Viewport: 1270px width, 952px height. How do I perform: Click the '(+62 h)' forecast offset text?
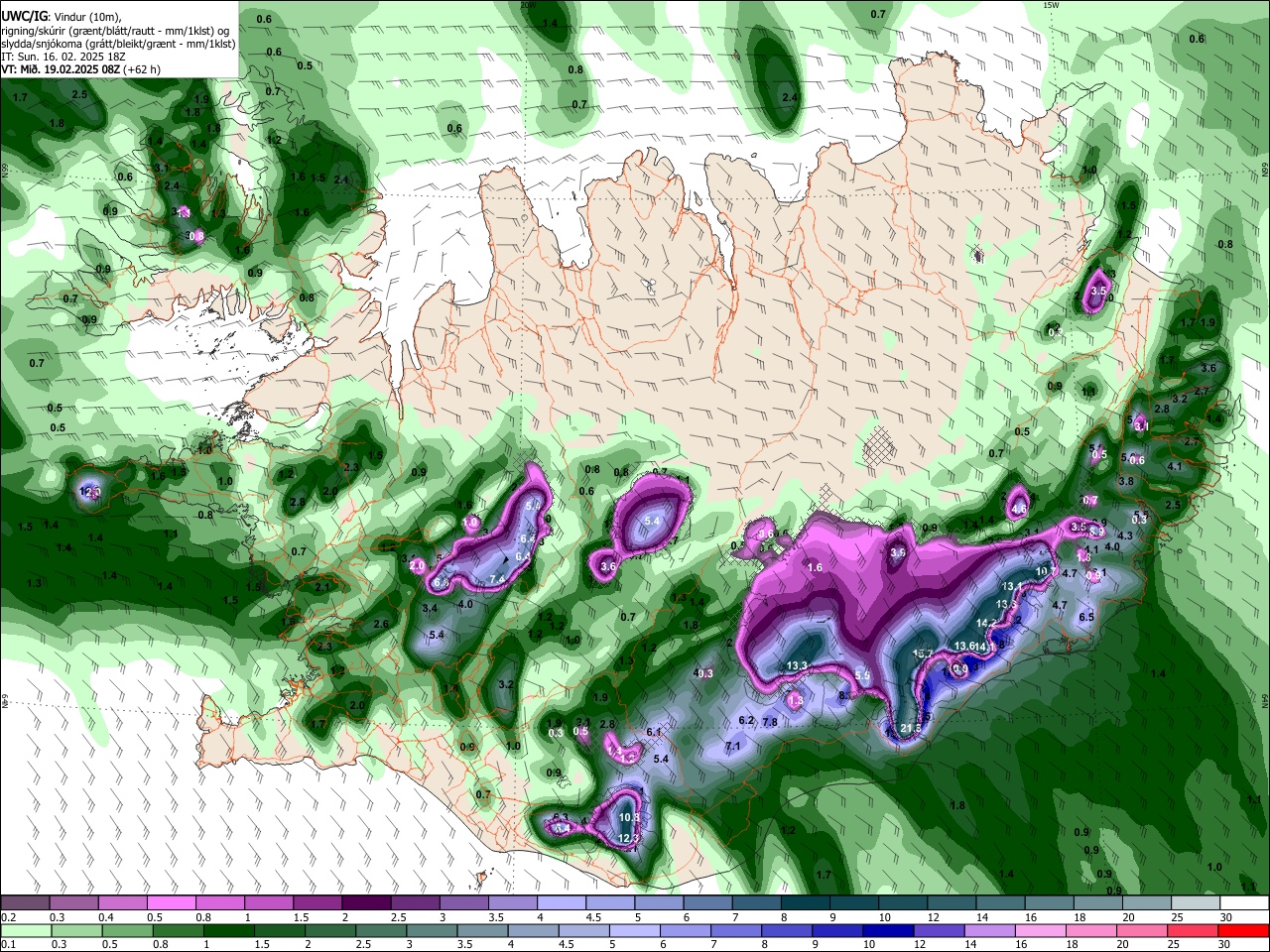(142, 69)
